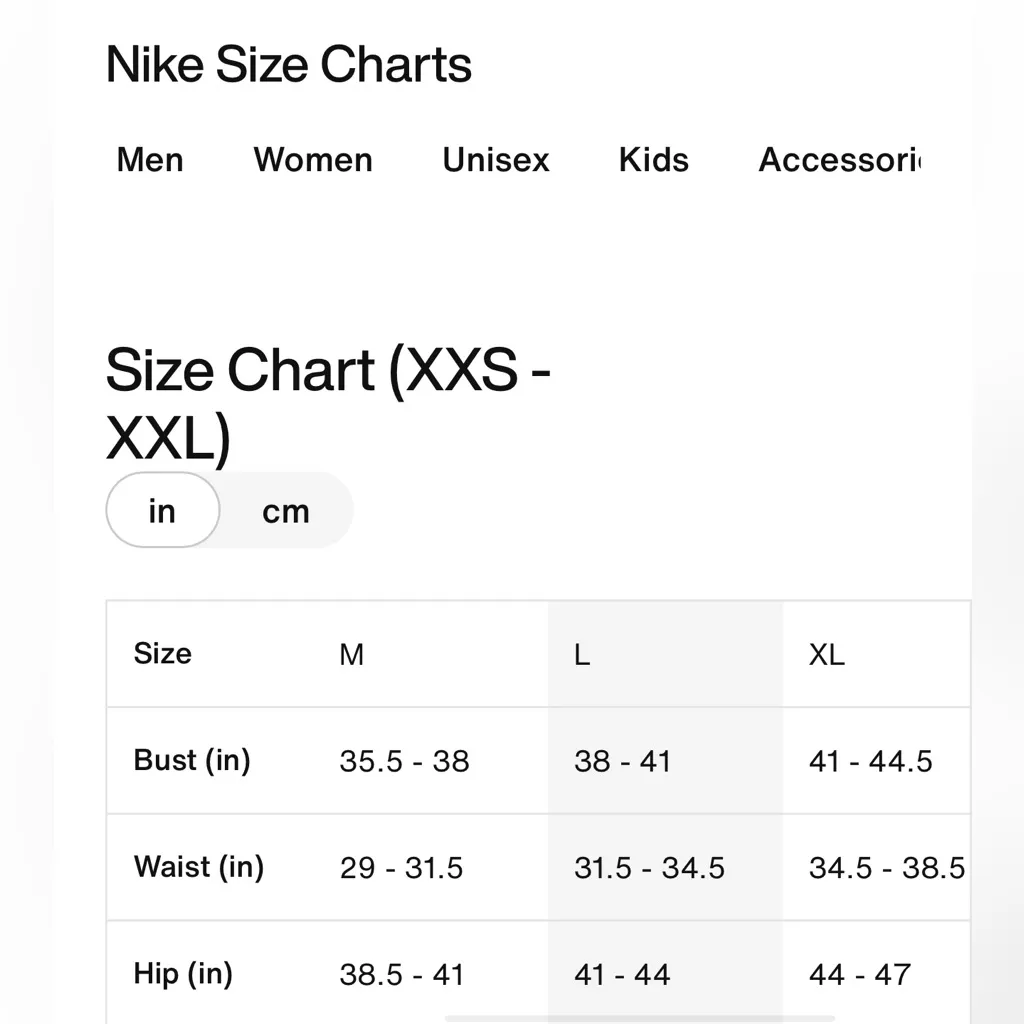Click the table's horizontal scrollbar
The image size is (1024, 1024).
640,1018
